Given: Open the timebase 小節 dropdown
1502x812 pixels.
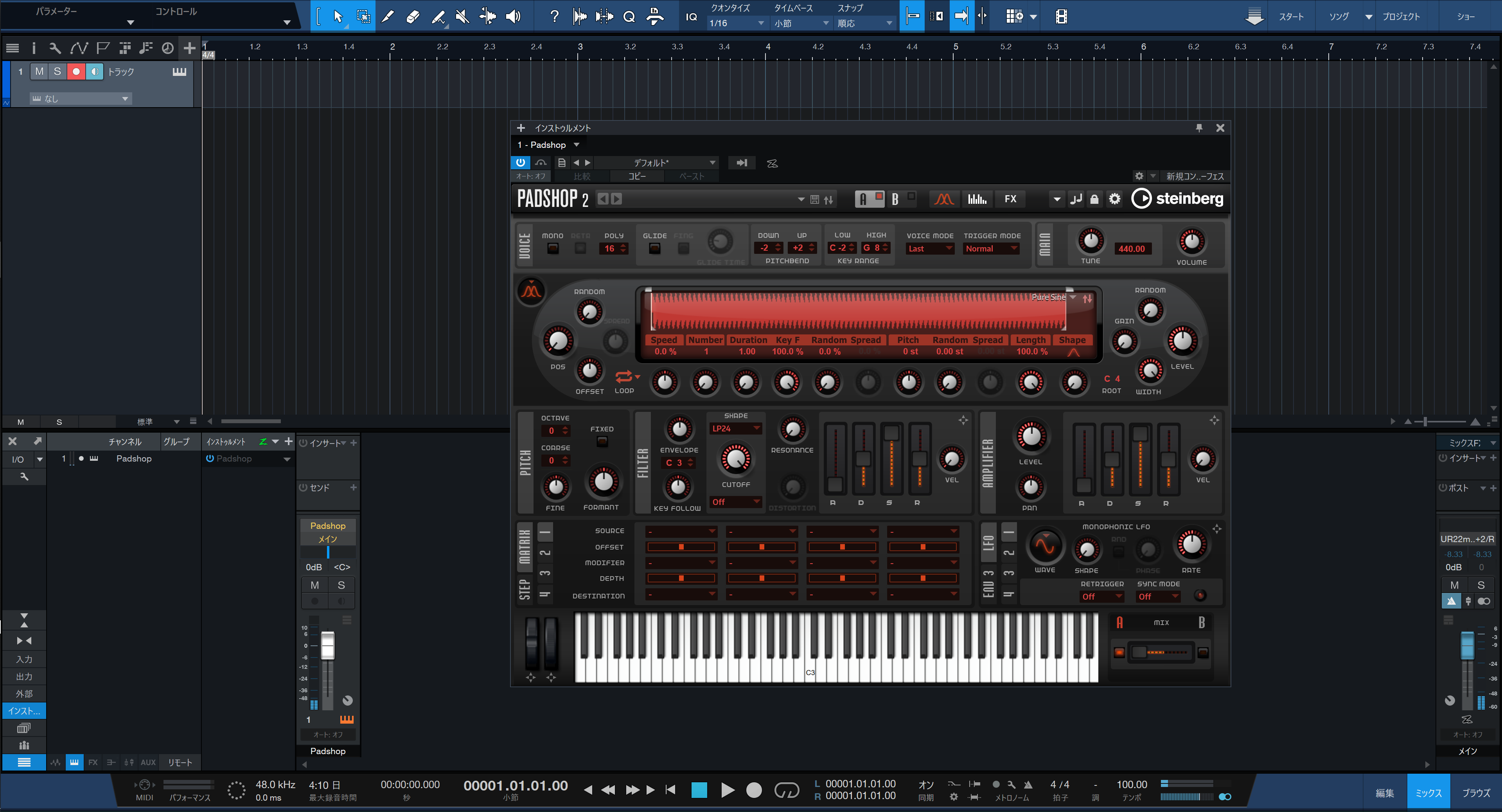Looking at the screenshot, I should pyautogui.click(x=801, y=23).
